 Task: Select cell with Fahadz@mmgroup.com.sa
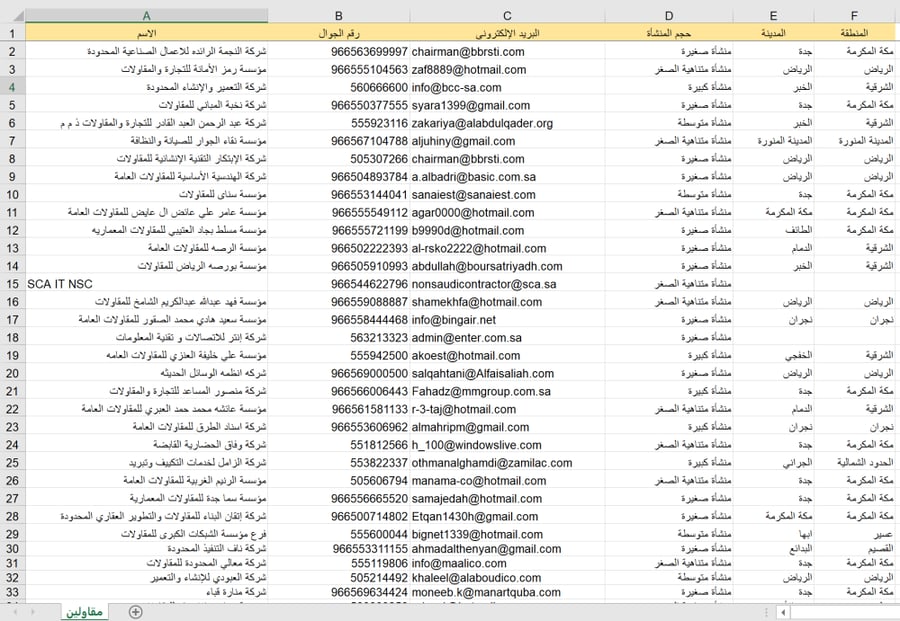(x=507, y=391)
